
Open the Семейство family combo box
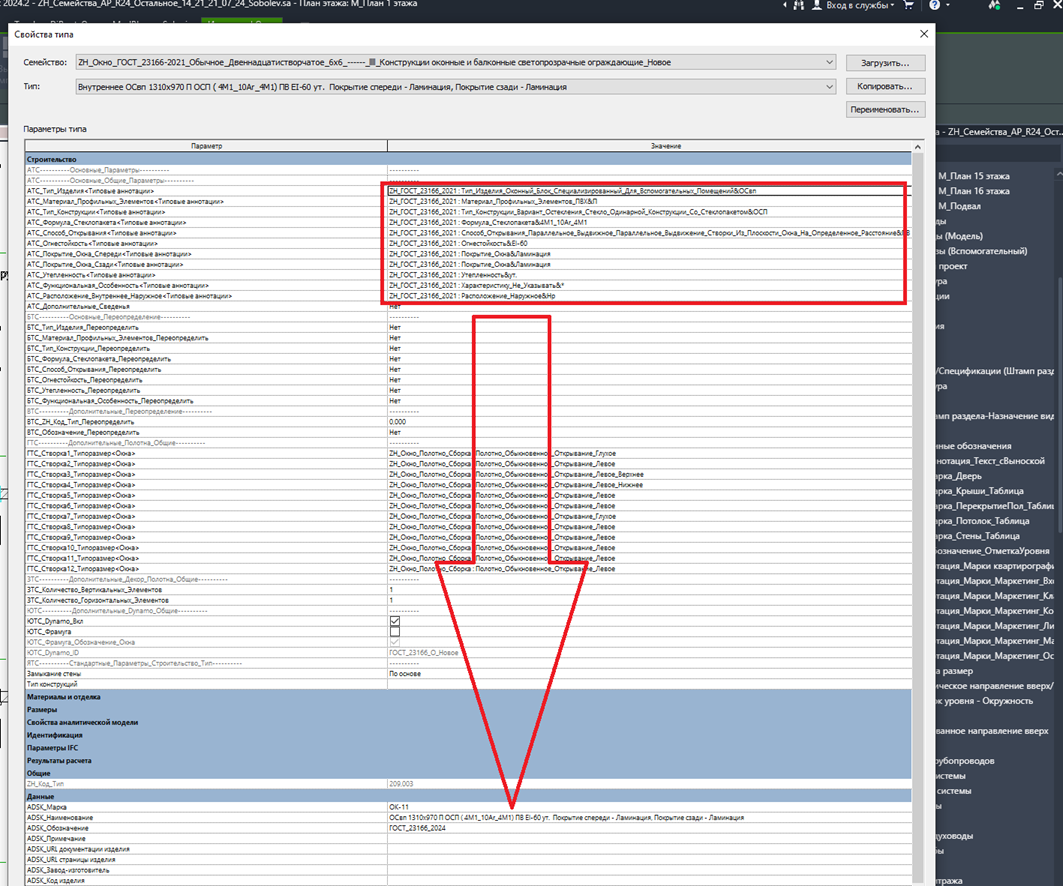click(456, 62)
